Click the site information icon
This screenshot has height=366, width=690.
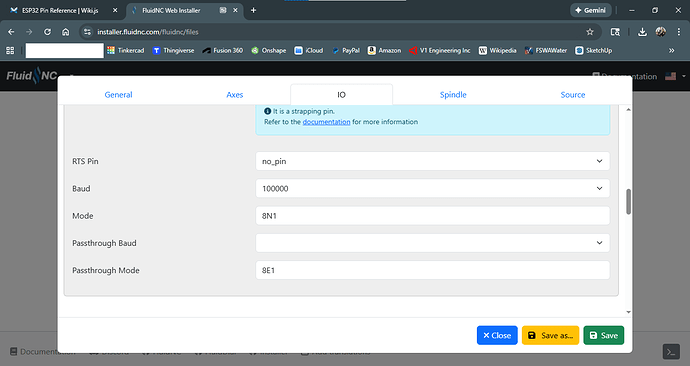coord(87,32)
